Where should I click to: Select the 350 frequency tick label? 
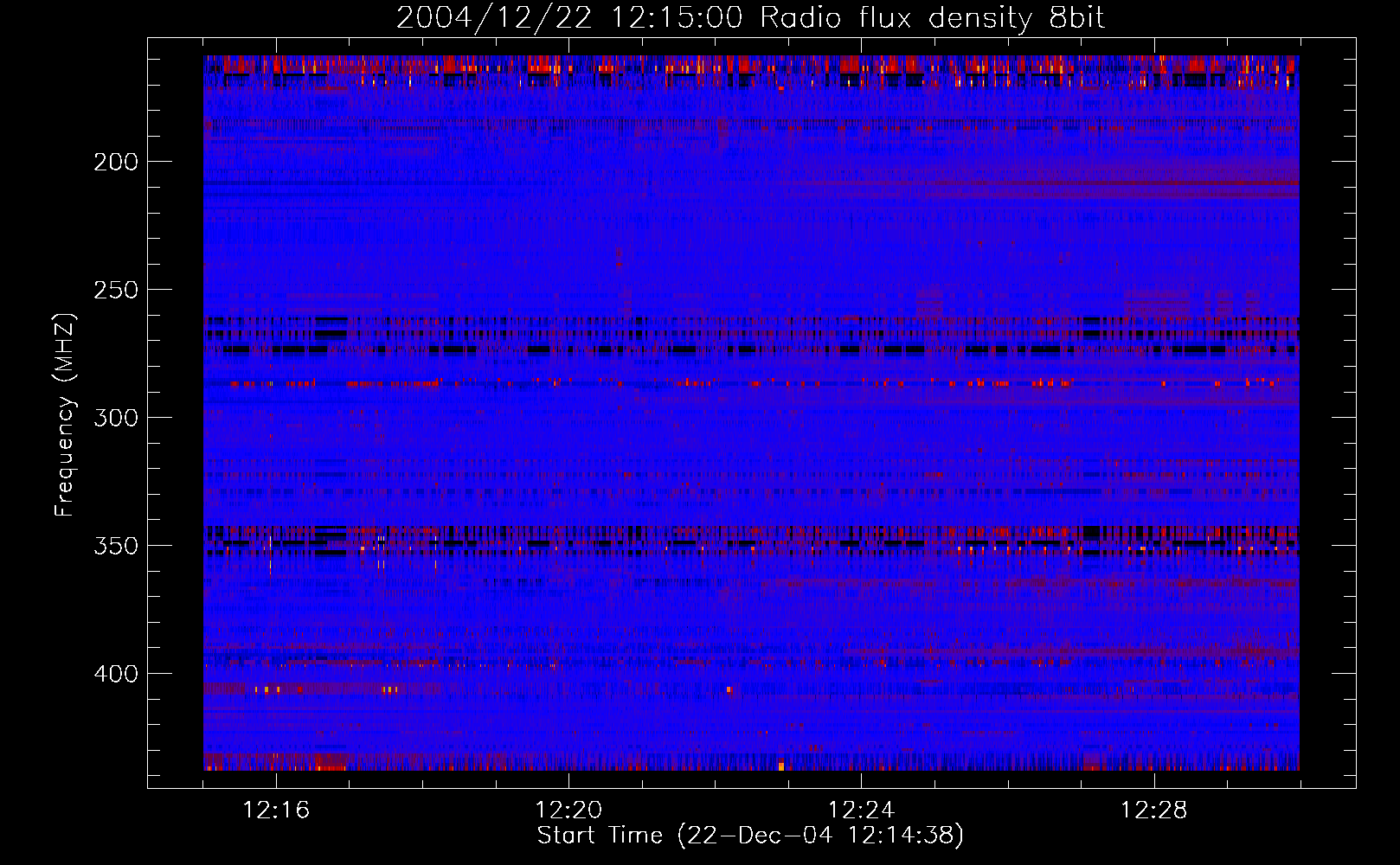pos(116,546)
